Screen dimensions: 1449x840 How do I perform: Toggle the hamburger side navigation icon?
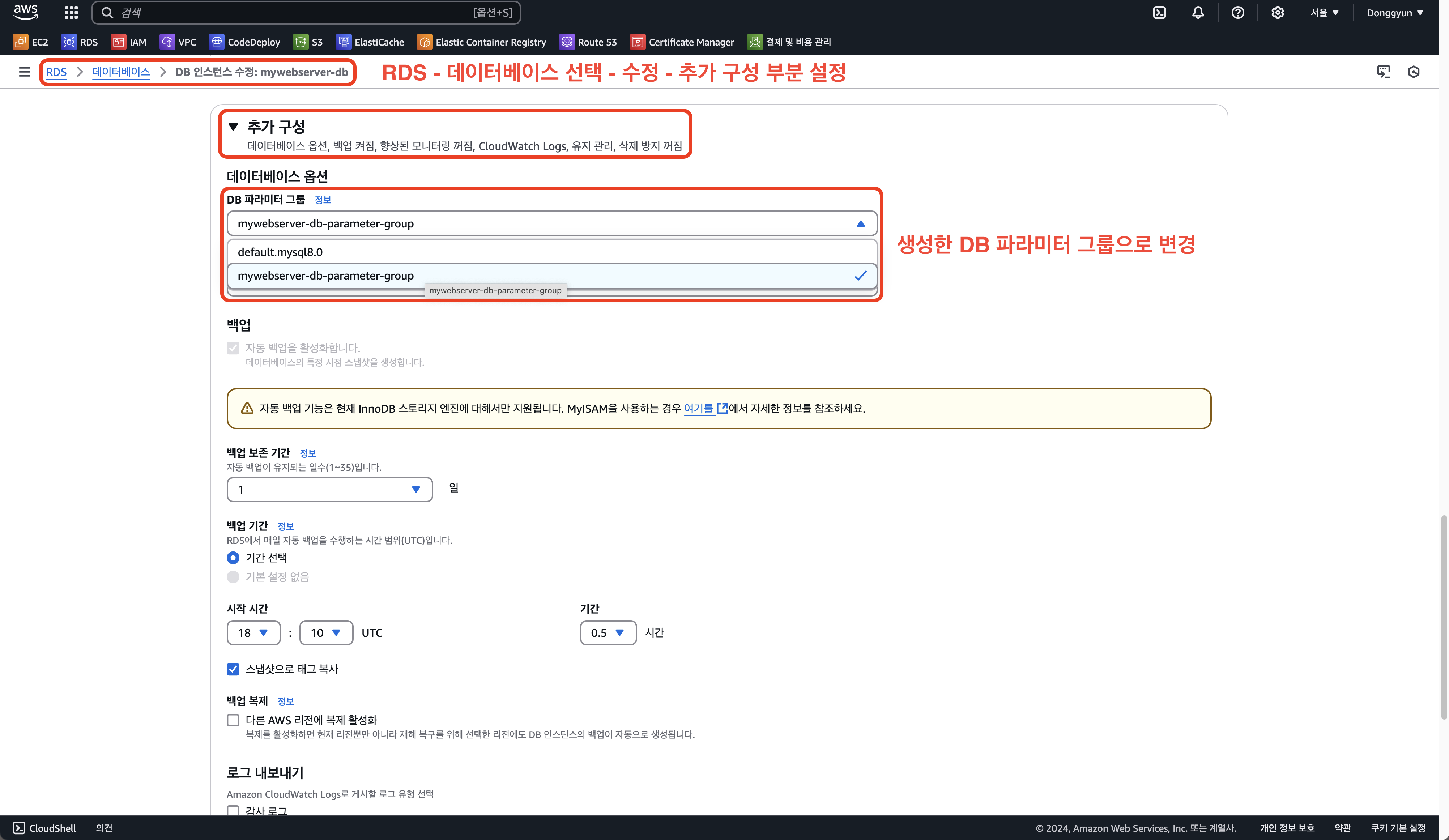[24, 72]
